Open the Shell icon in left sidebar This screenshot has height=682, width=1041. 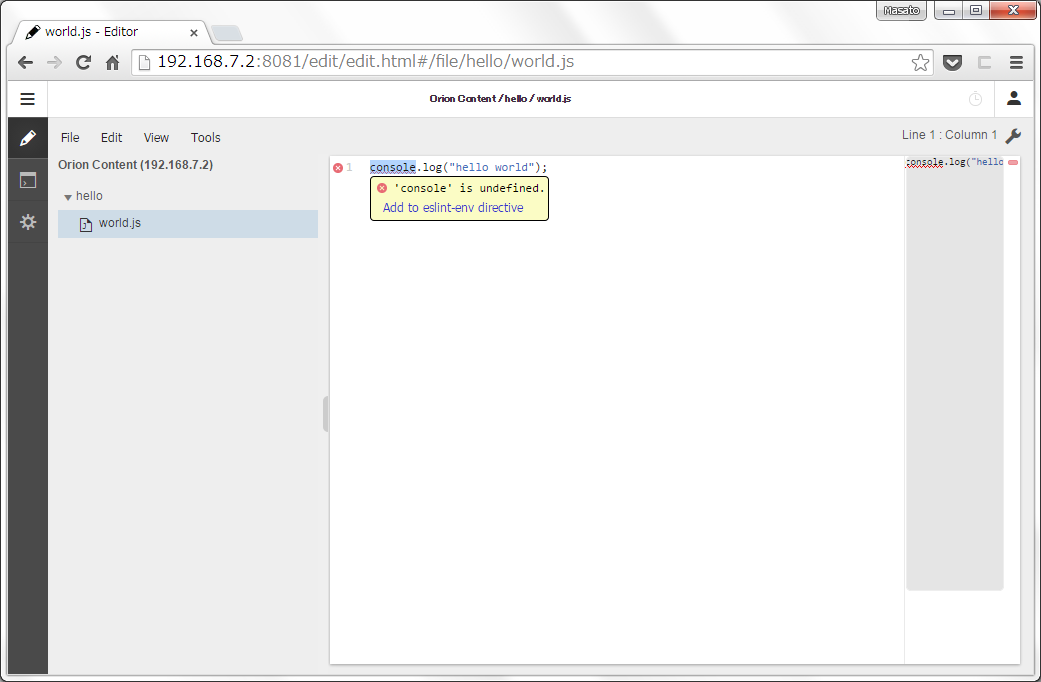[x=27, y=180]
